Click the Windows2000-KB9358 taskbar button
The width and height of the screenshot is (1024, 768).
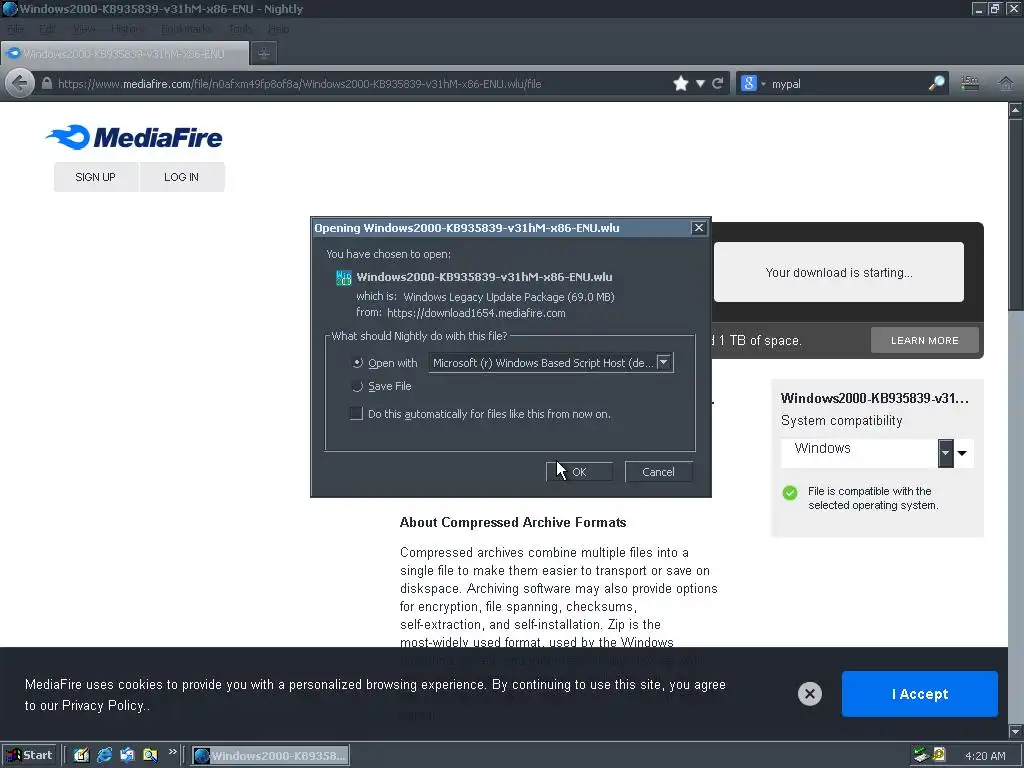(x=270, y=756)
